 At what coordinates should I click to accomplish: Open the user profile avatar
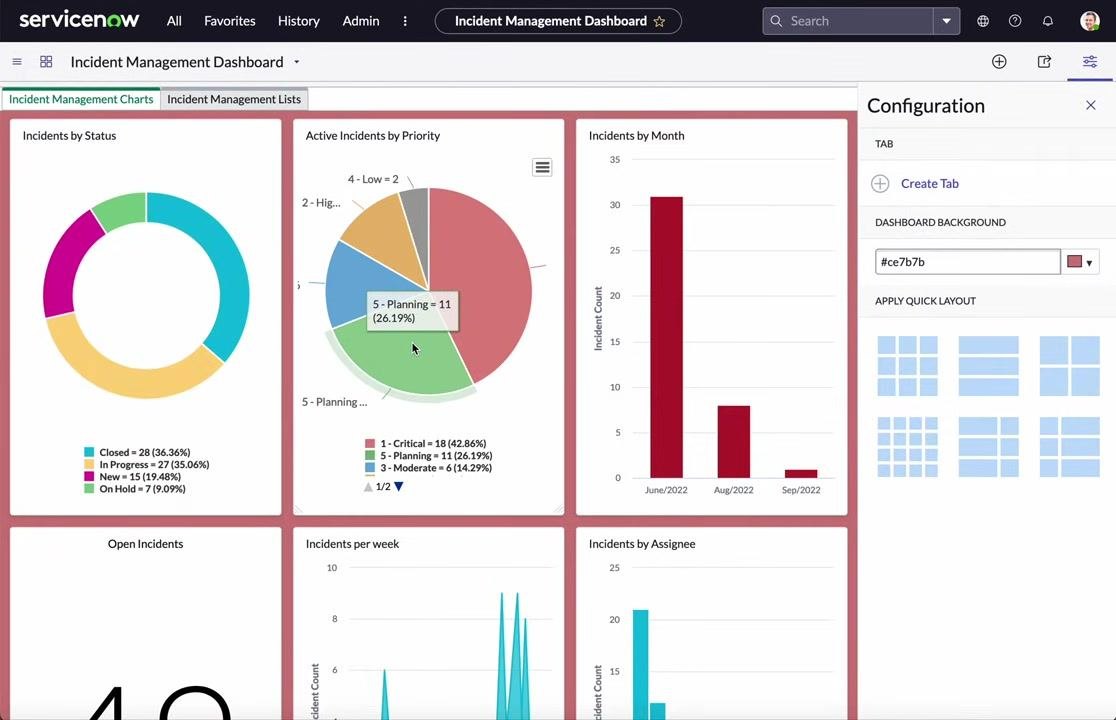tap(1090, 21)
